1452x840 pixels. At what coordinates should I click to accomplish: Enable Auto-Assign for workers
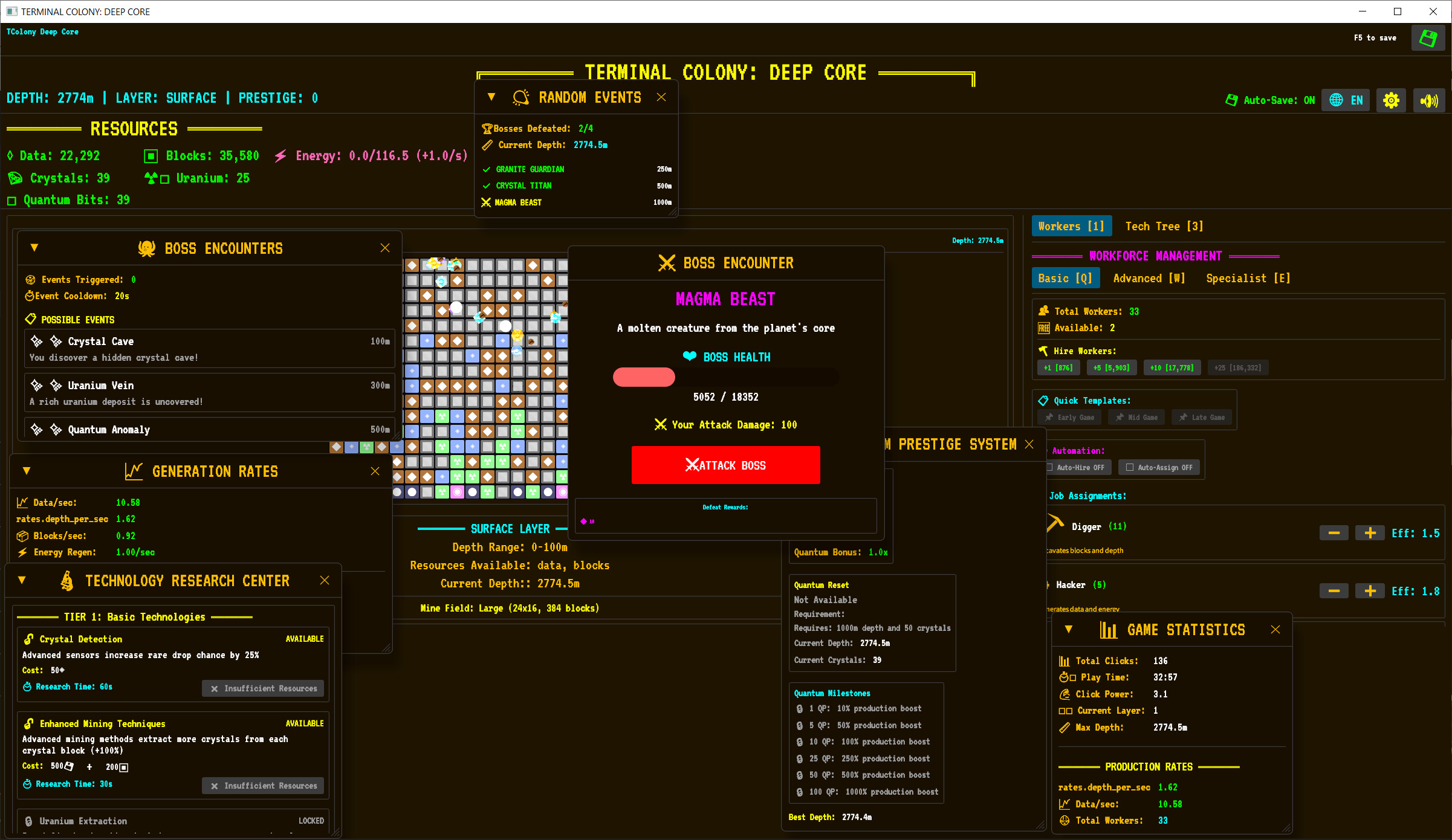(1159, 467)
